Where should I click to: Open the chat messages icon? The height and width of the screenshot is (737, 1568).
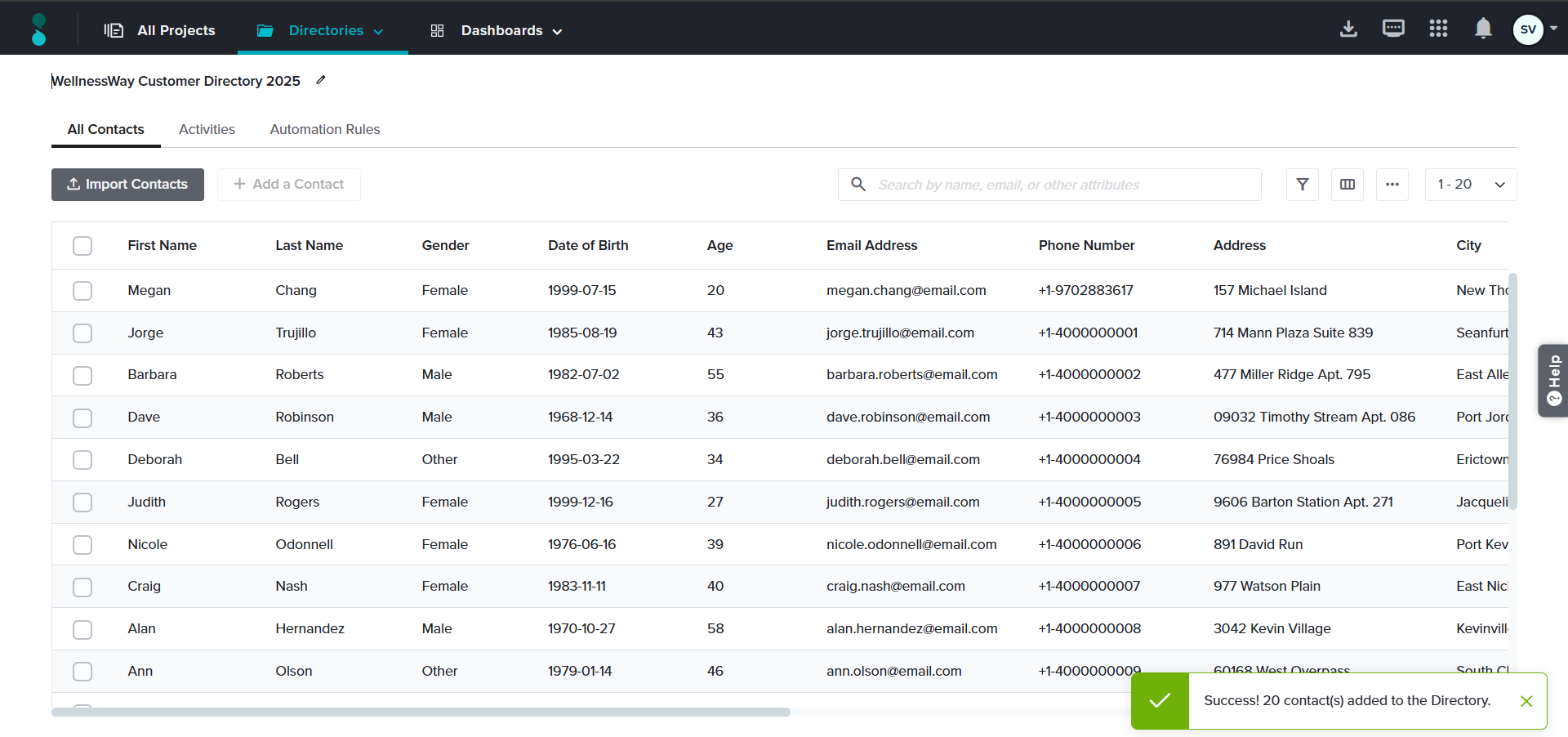coord(1393,29)
